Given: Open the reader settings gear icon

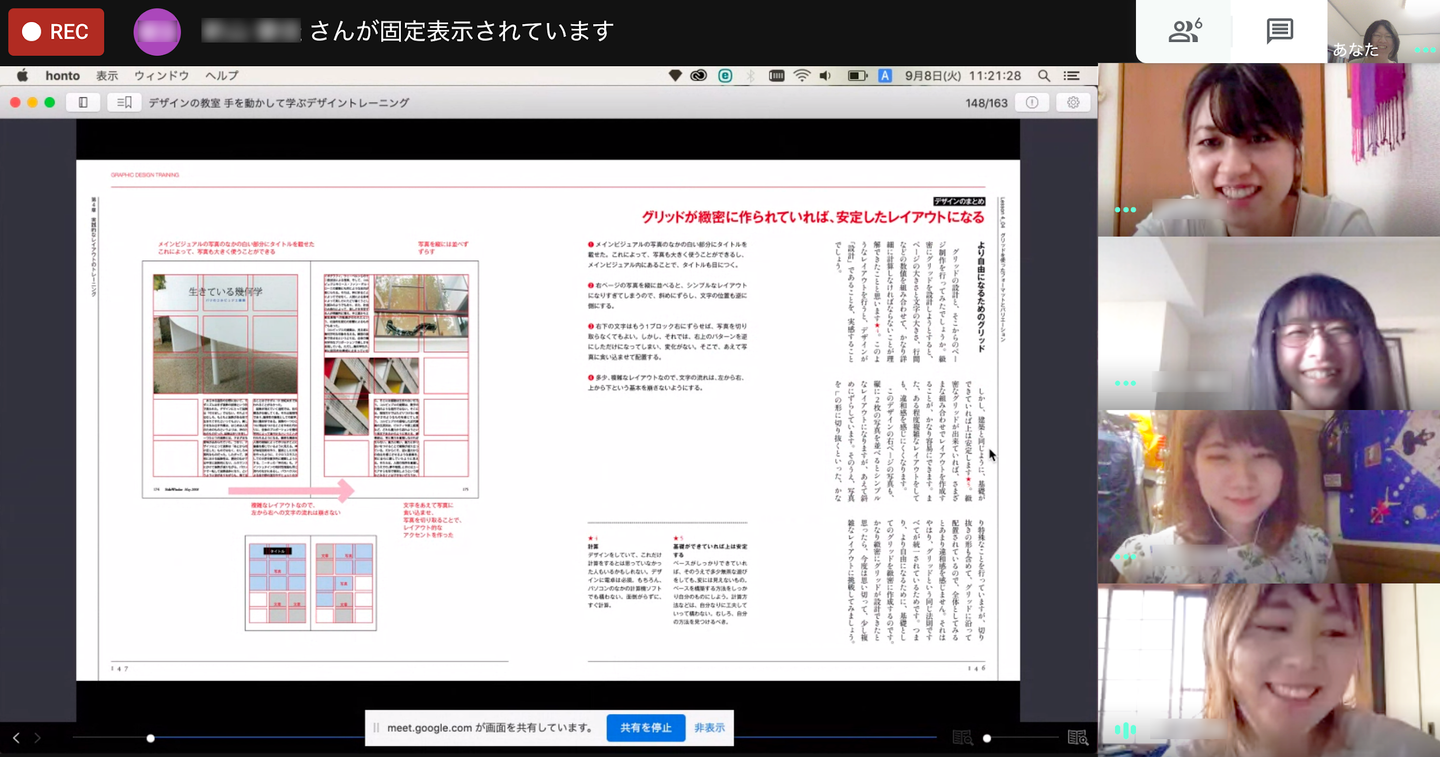Looking at the screenshot, I should pyautogui.click(x=1073, y=103).
